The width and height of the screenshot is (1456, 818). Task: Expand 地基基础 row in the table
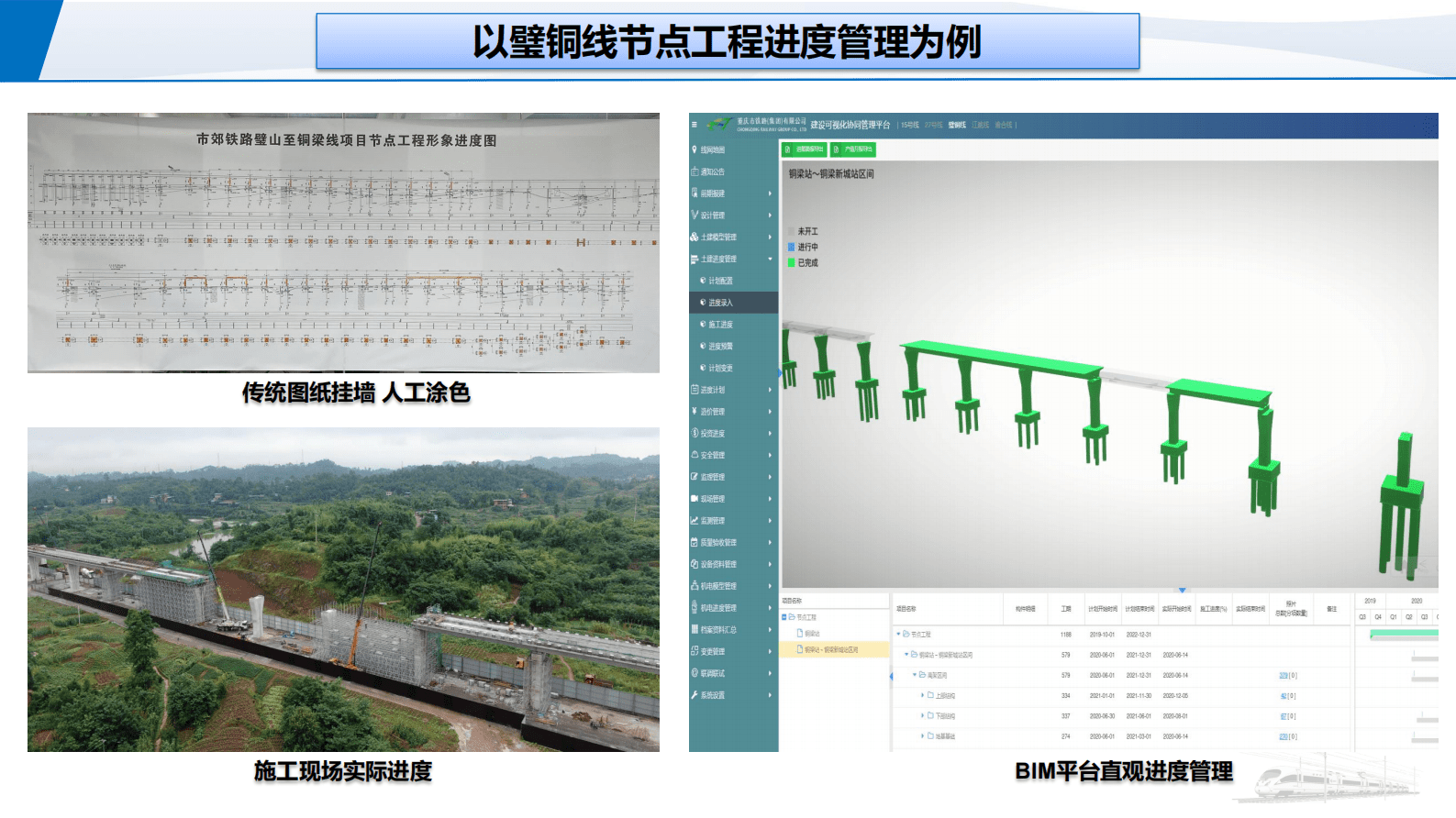point(922,736)
